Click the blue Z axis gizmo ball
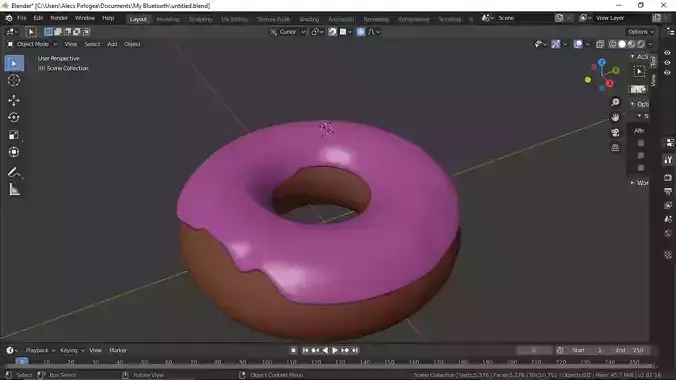This screenshot has width=676, height=380. [x=602, y=63]
